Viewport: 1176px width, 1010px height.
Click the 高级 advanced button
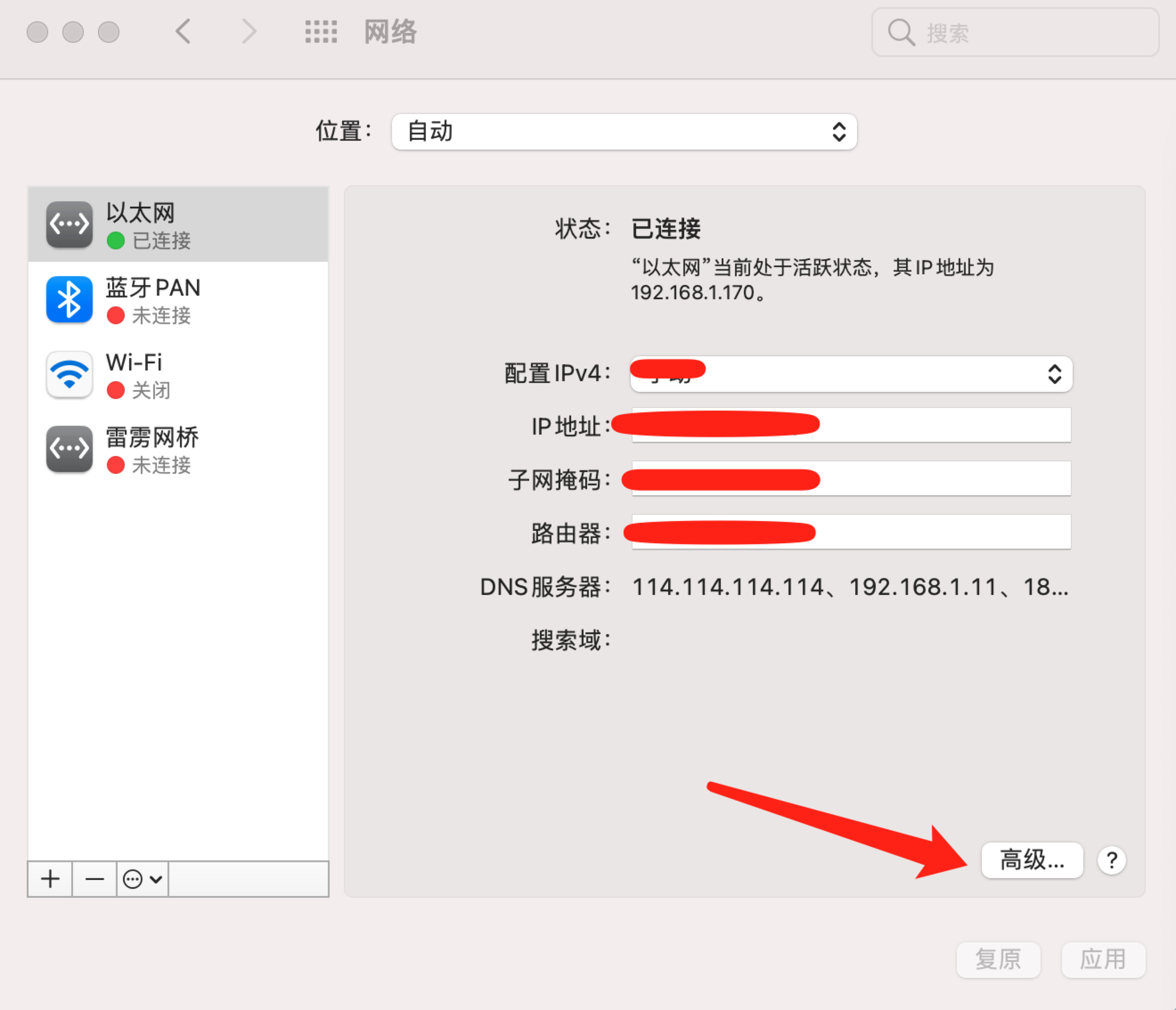(1031, 860)
